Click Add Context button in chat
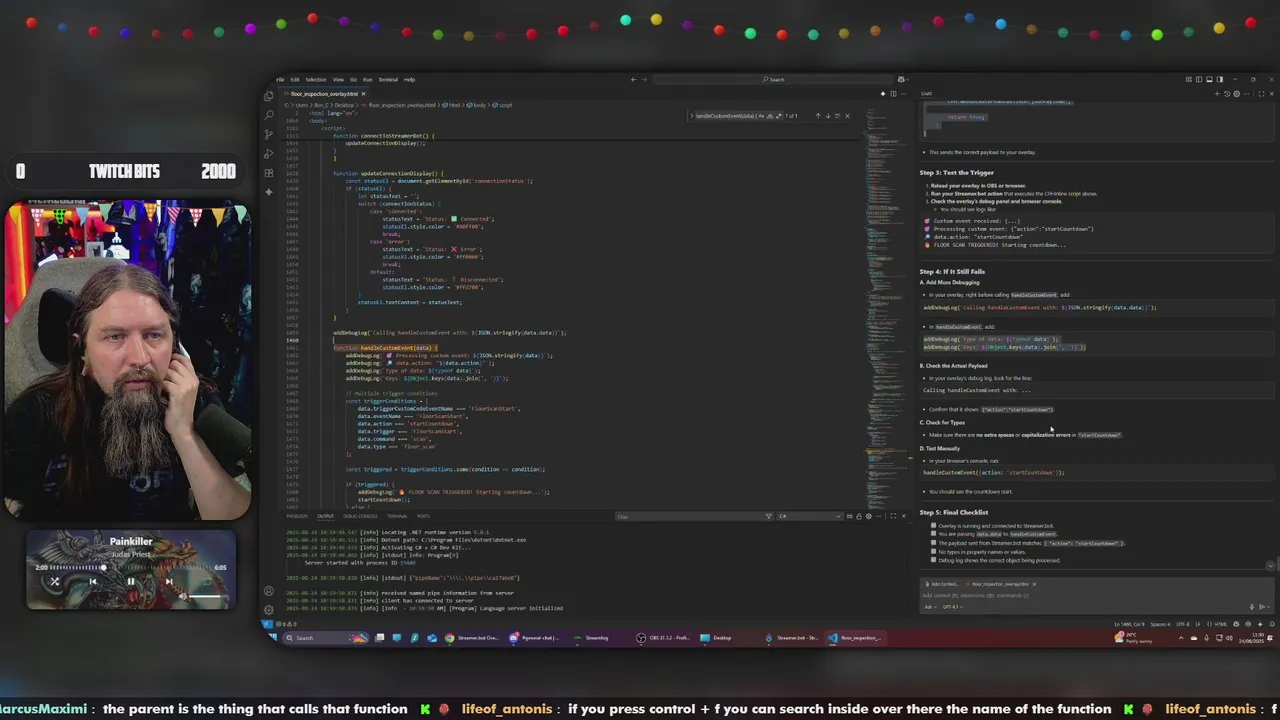Image resolution: width=1280 pixels, height=720 pixels. point(941,584)
